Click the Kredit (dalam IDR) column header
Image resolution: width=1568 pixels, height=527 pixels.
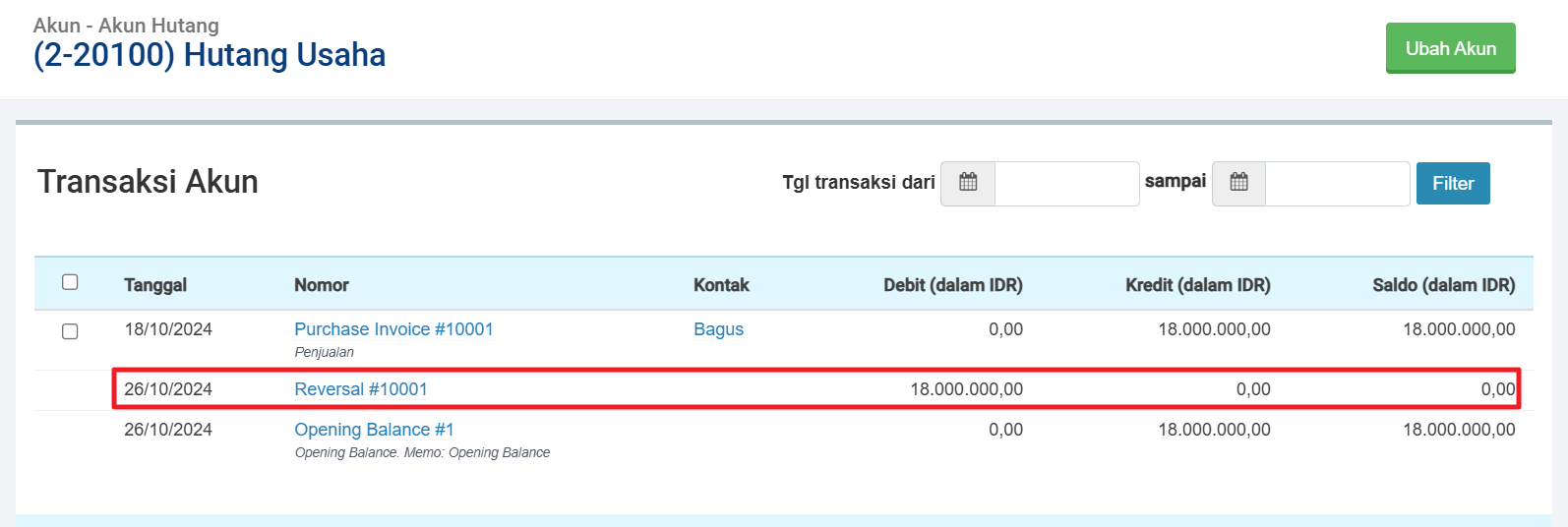click(1198, 285)
